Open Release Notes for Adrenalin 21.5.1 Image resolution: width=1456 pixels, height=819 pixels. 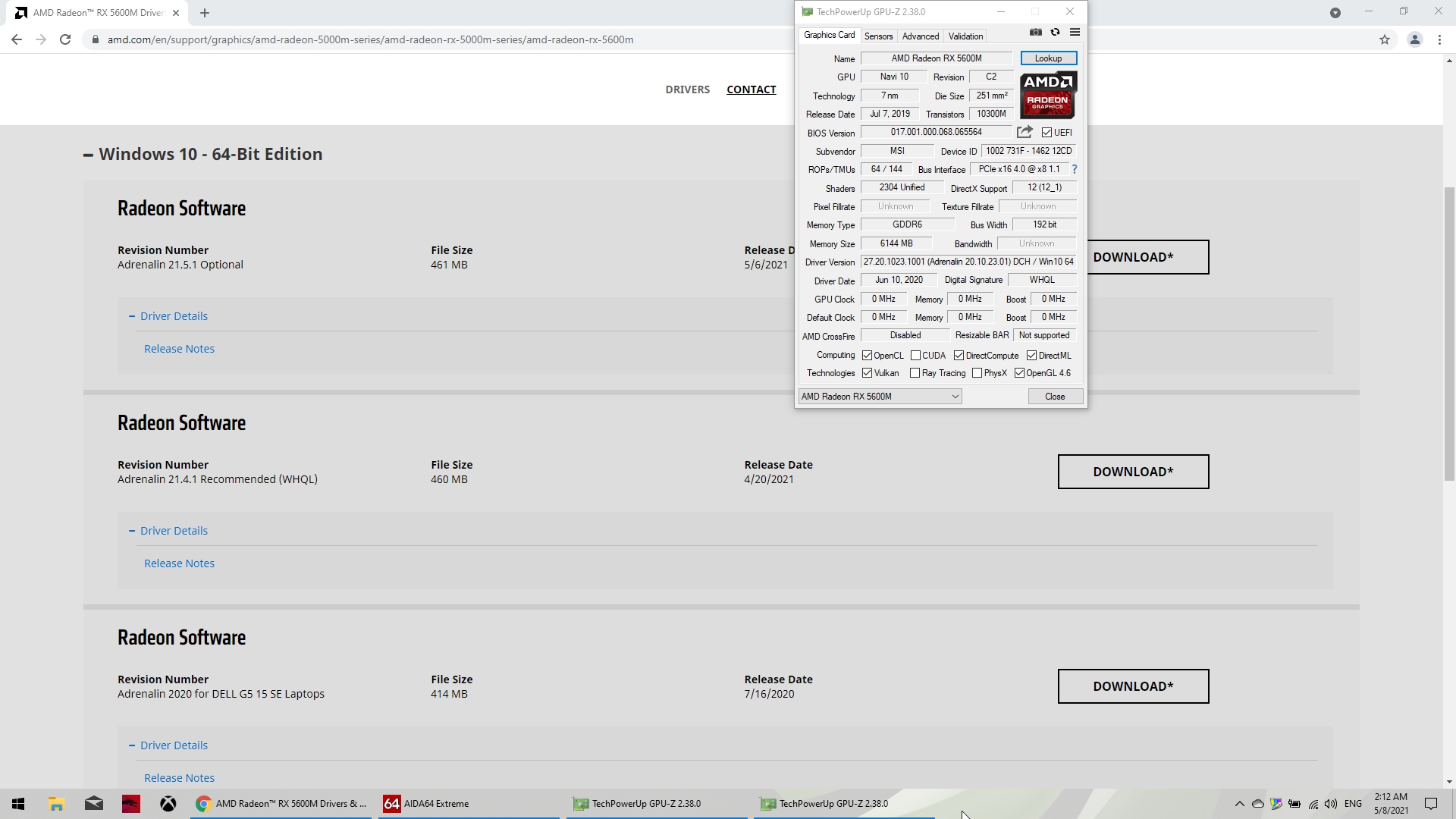point(179,349)
